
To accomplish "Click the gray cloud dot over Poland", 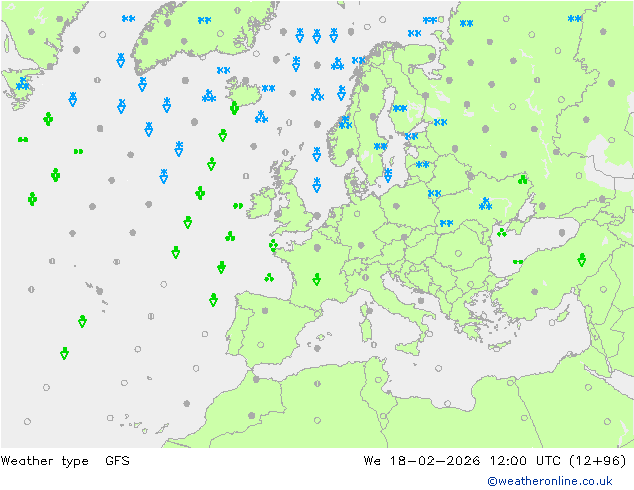I will (396, 206).
